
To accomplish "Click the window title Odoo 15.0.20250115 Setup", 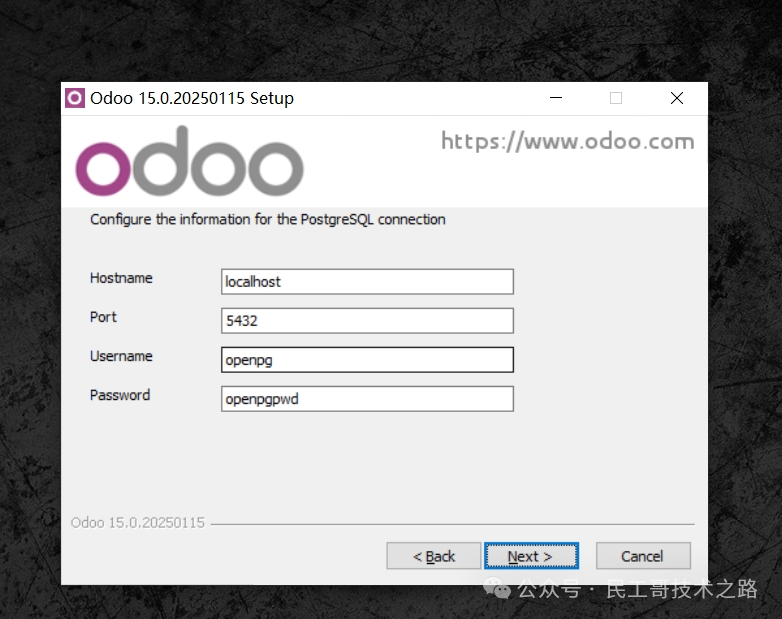I will (x=192, y=98).
